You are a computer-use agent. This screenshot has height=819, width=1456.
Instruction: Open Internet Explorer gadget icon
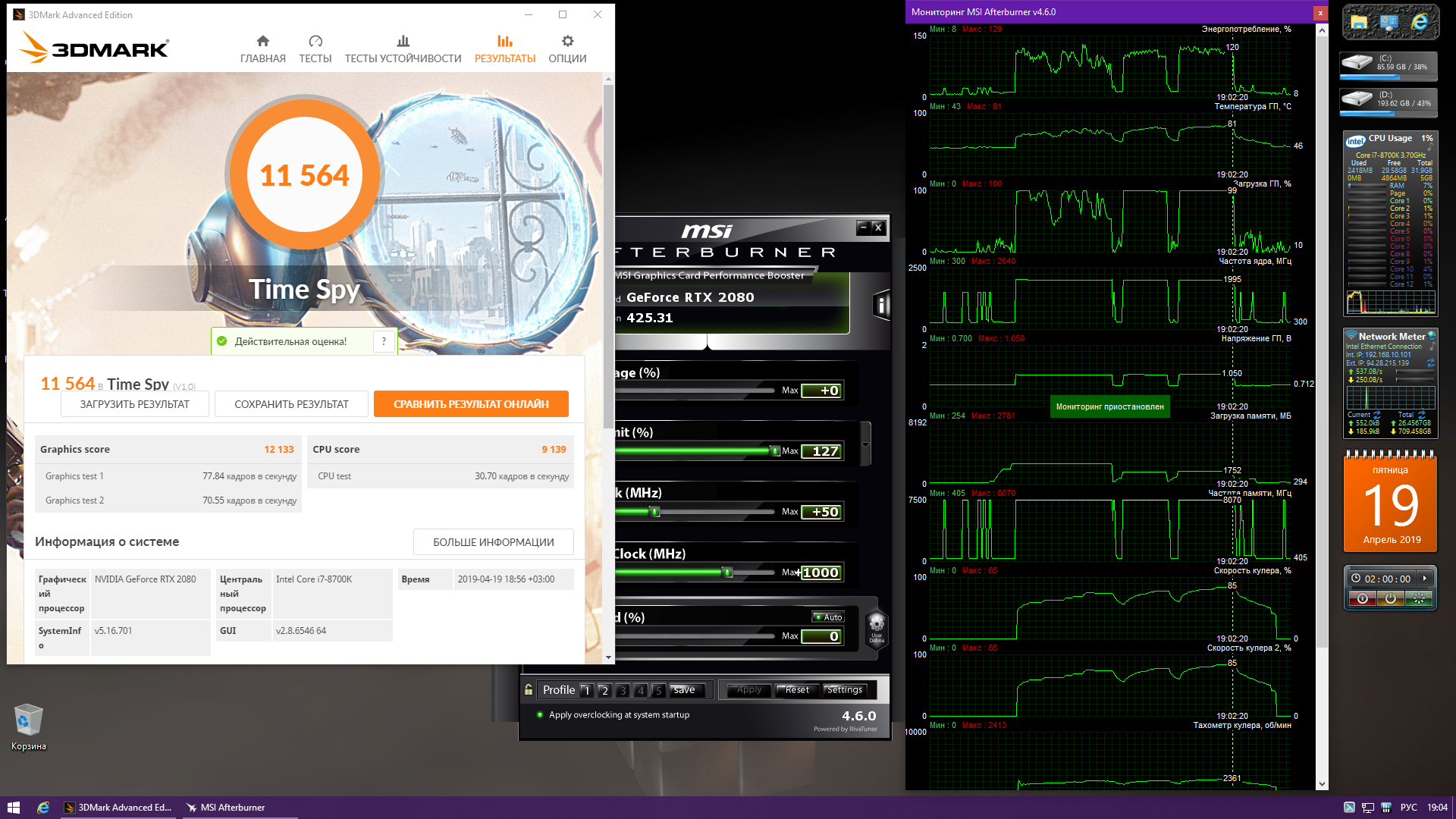(1420, 23)
